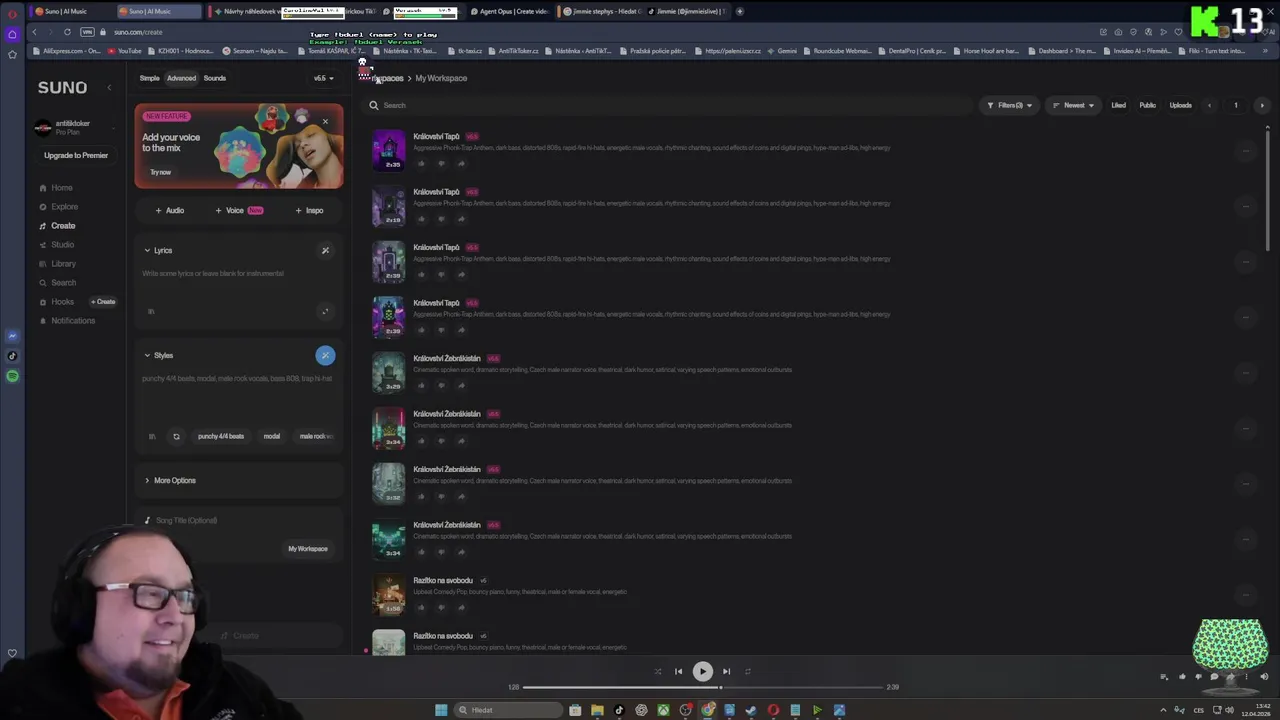1280x720 pixels.
Task: Go to the next results page
Action: [1262, 105]
